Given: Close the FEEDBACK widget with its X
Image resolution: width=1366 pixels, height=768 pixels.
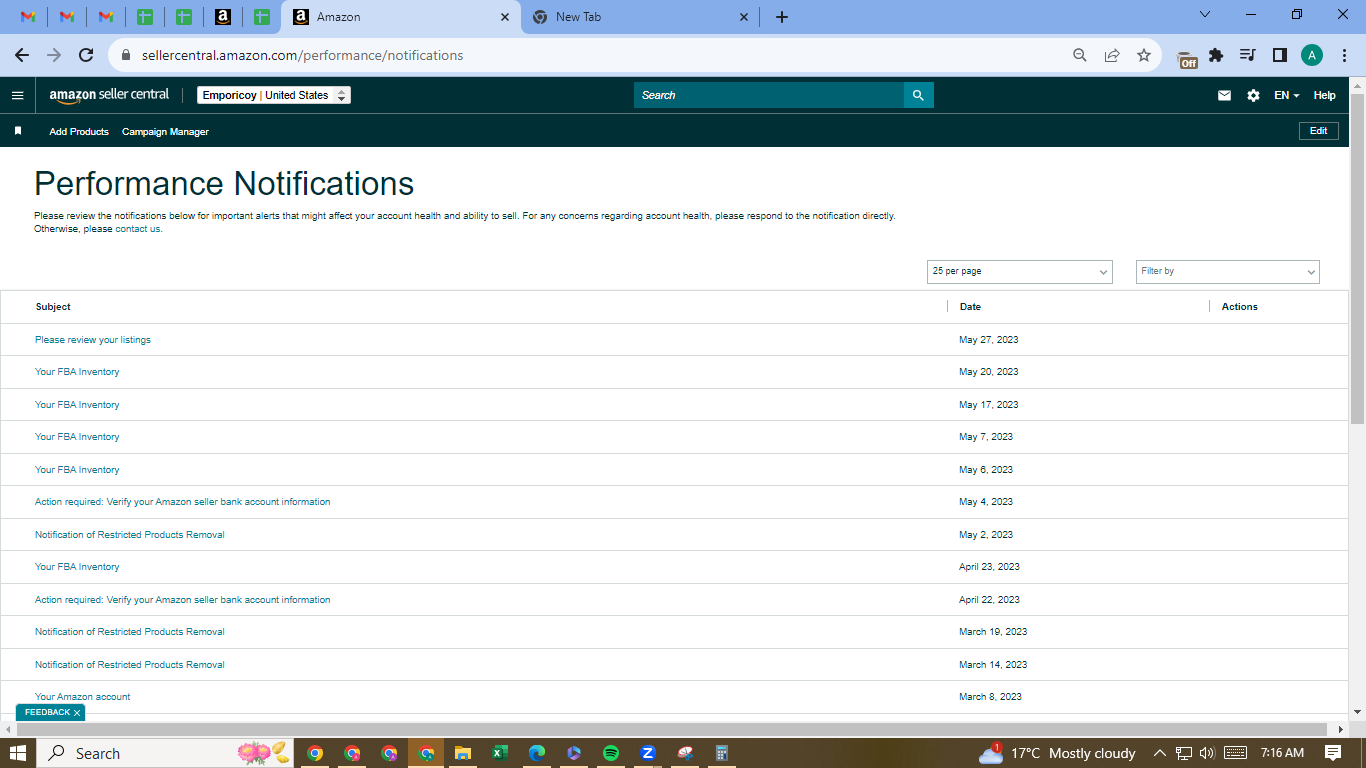Looking at the screenshot, I should tap(77, 713).
